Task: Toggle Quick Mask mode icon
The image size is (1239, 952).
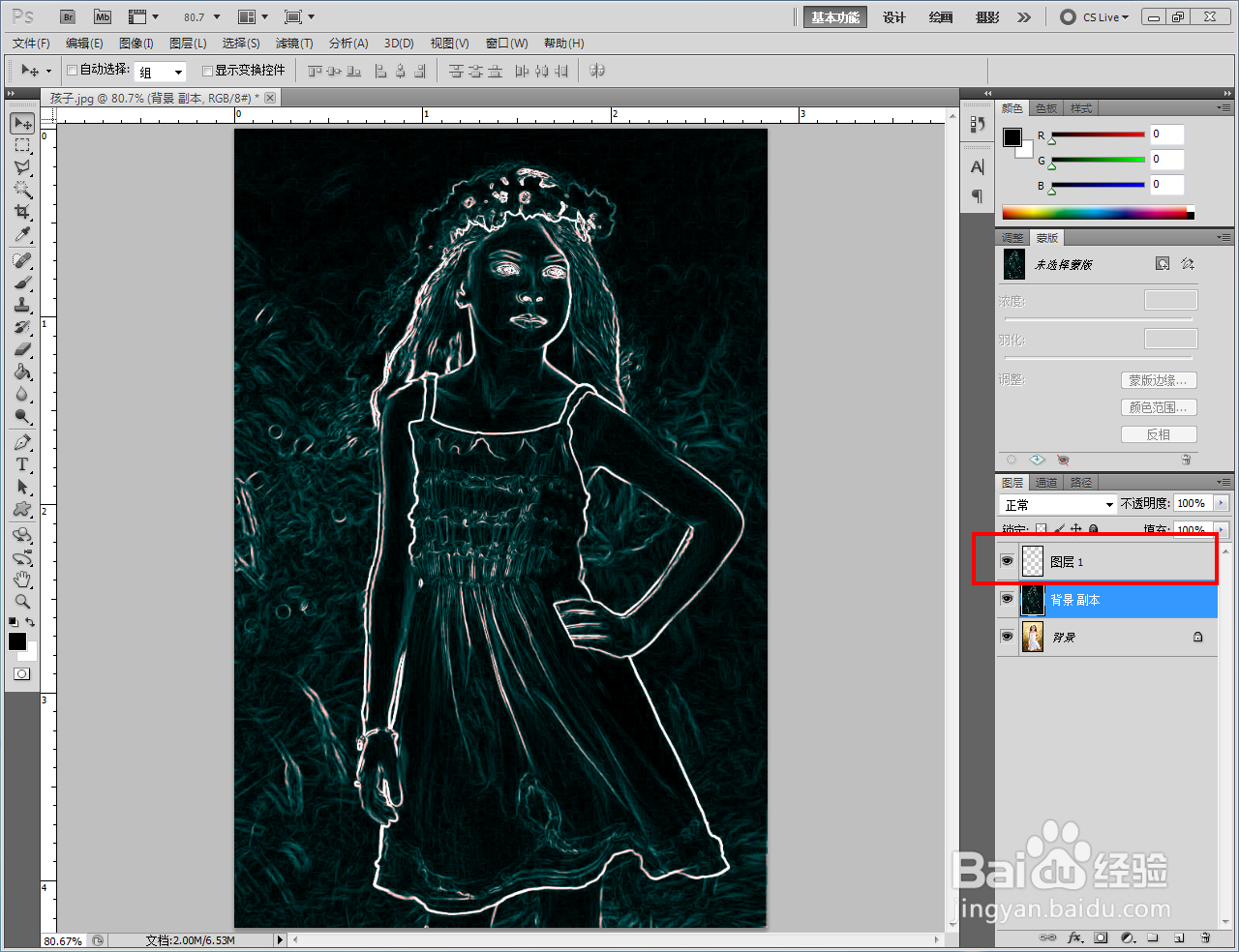Action: 21,673
